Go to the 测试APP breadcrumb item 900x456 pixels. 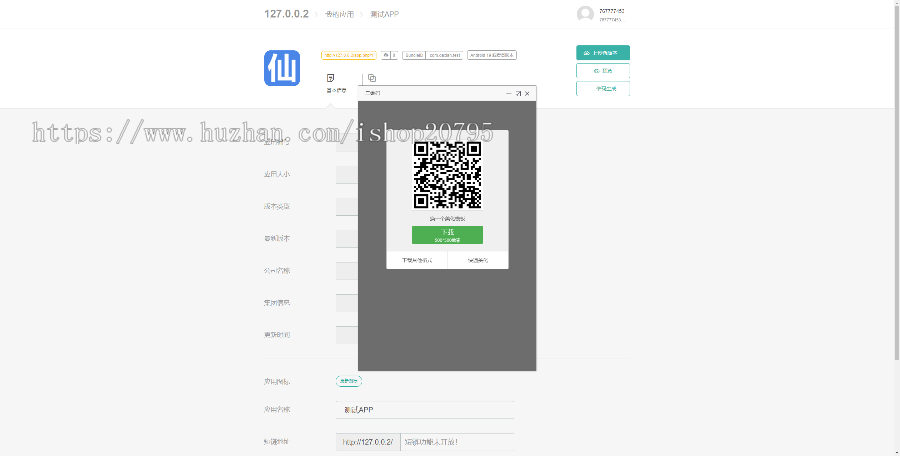pos(384,14)
